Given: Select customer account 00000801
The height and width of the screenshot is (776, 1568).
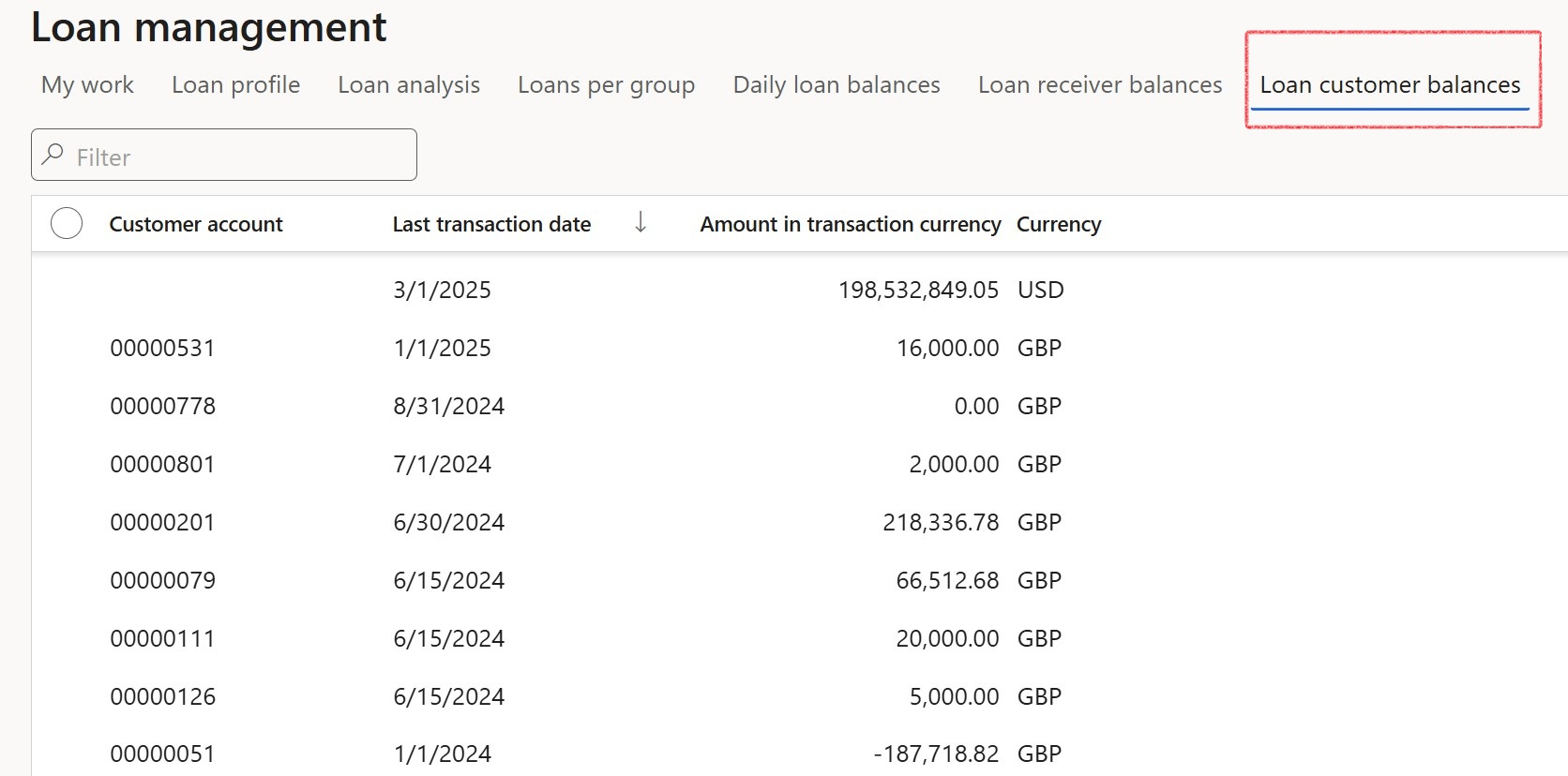Looking at the screenshot, I should point(162,464).
